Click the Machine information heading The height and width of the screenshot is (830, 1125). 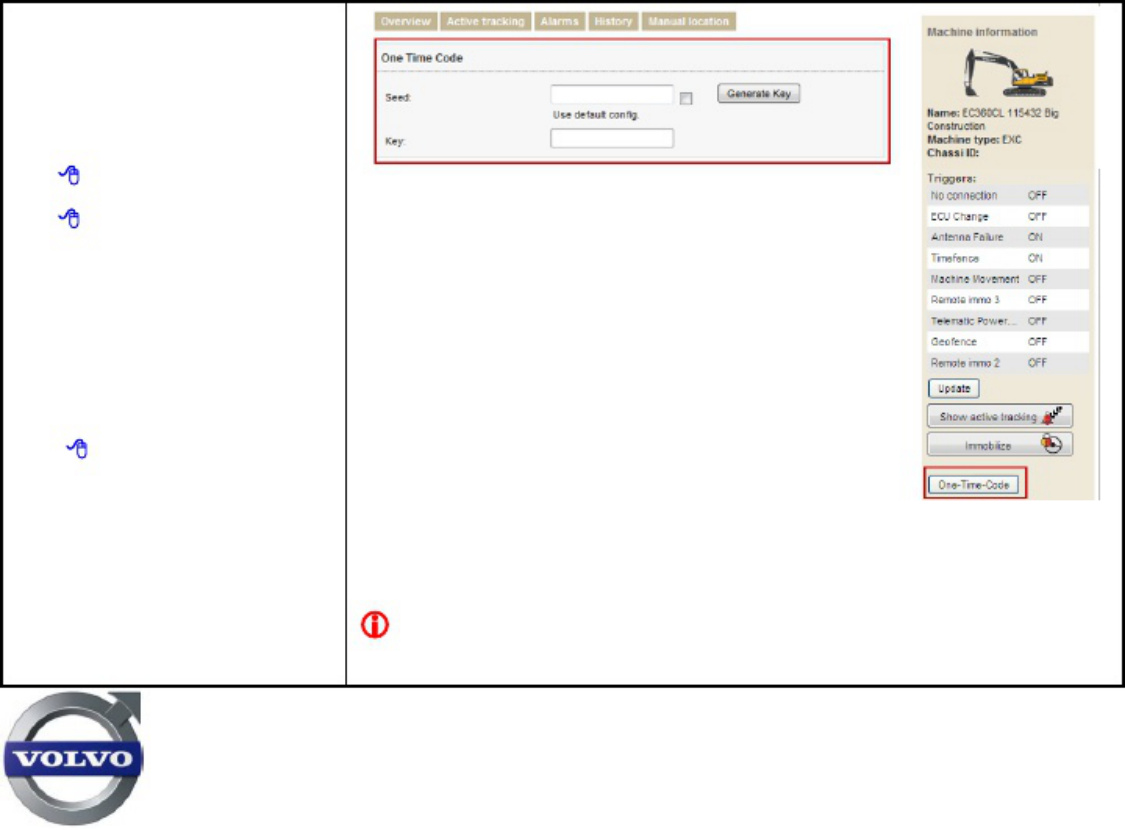pos(982,32)
